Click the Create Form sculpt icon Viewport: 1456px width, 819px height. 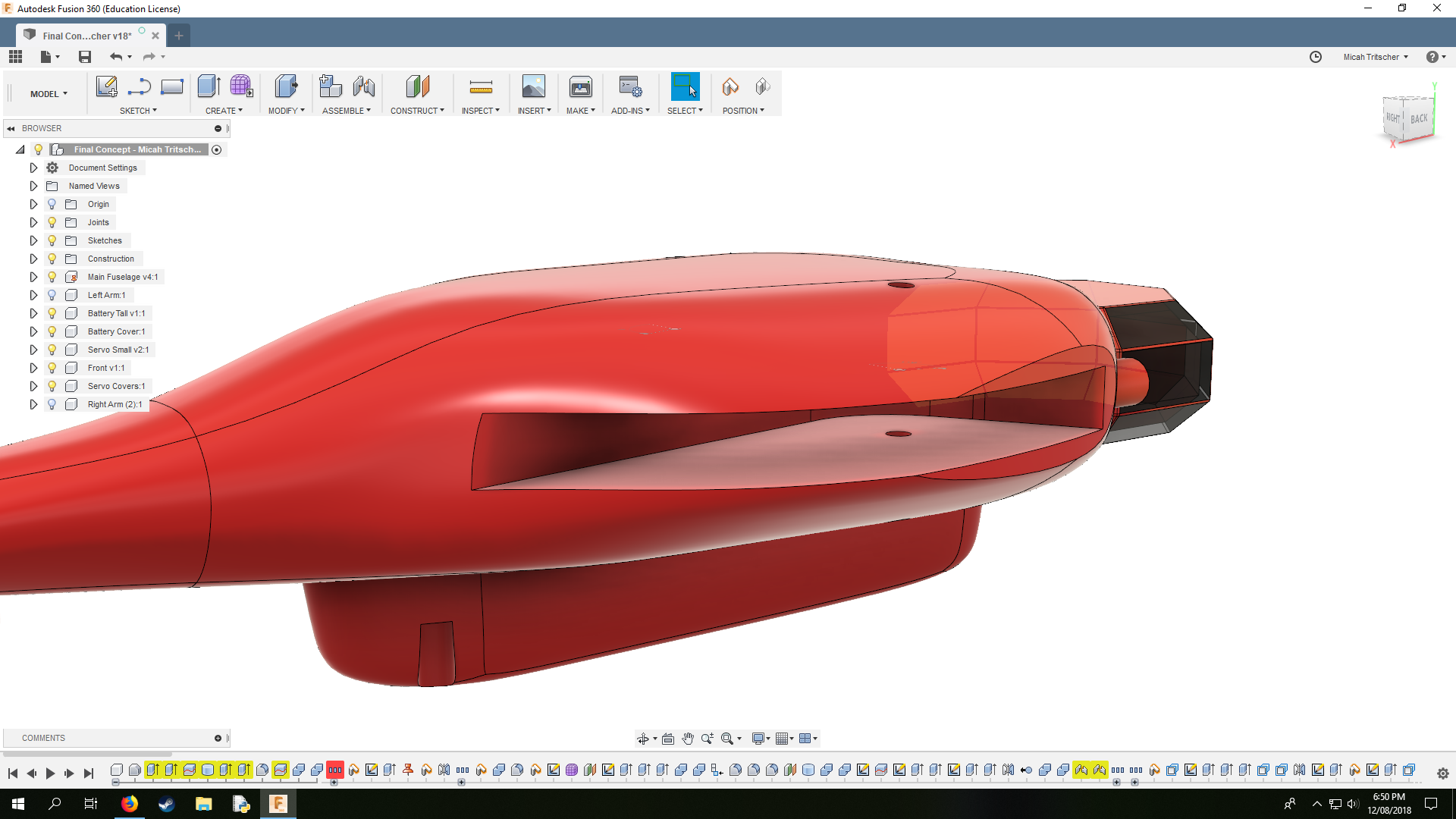tap(241, 87)
